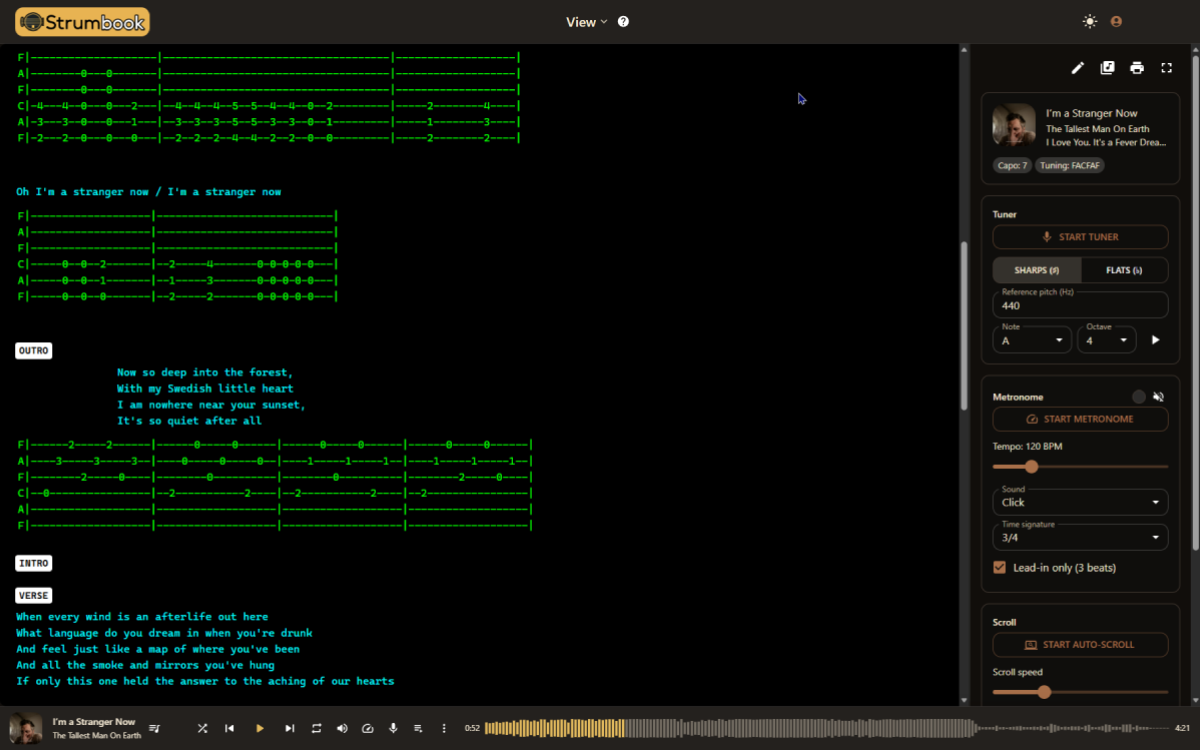Click START AUTO-SCROLL button
Viewport: 1200px width, 750px height.
[x=1080, y=645]
